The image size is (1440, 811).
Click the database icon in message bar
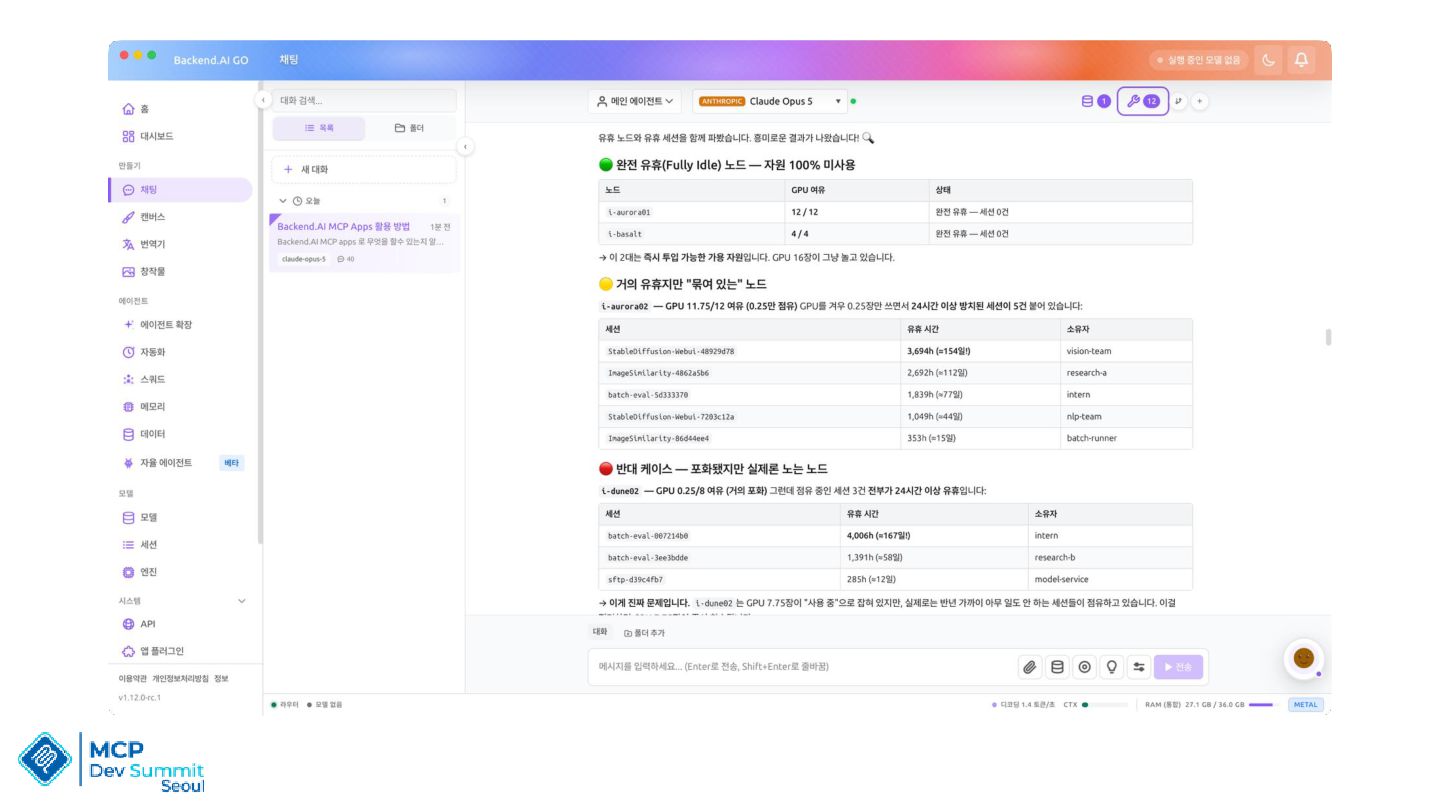pyautogui.click(x=1057, y=667)
